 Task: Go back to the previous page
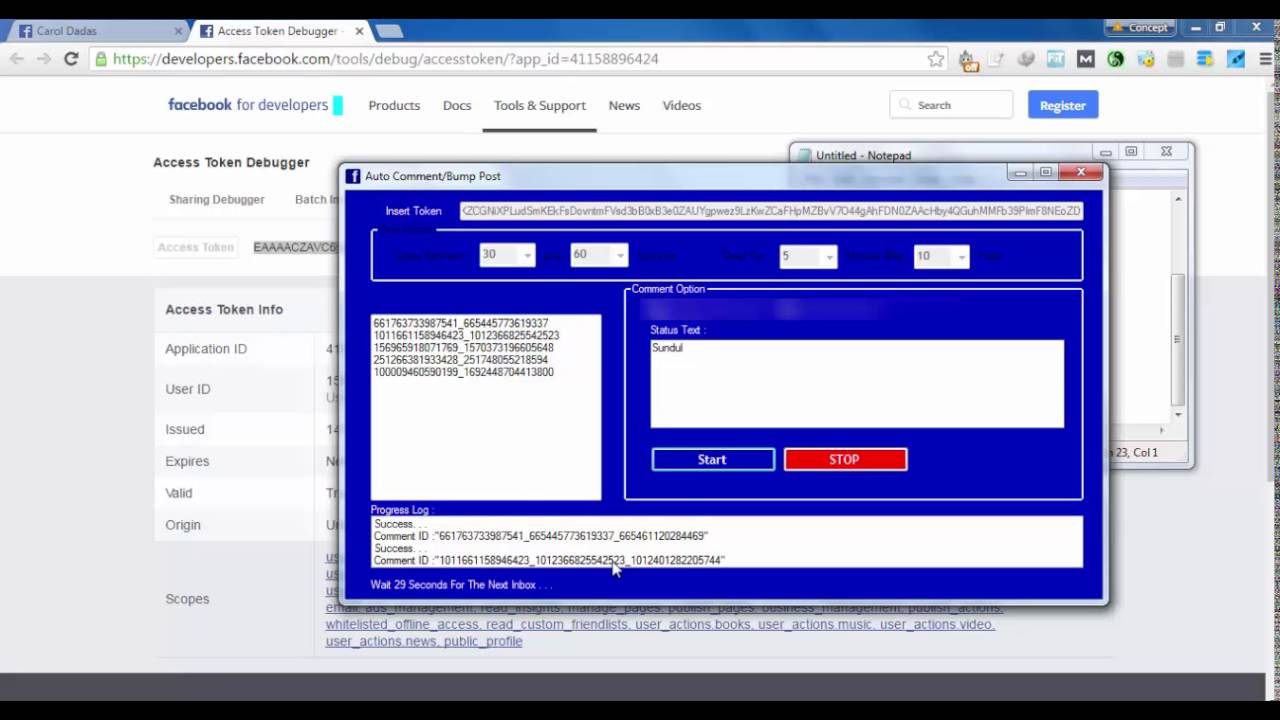[x=17, y=59]
